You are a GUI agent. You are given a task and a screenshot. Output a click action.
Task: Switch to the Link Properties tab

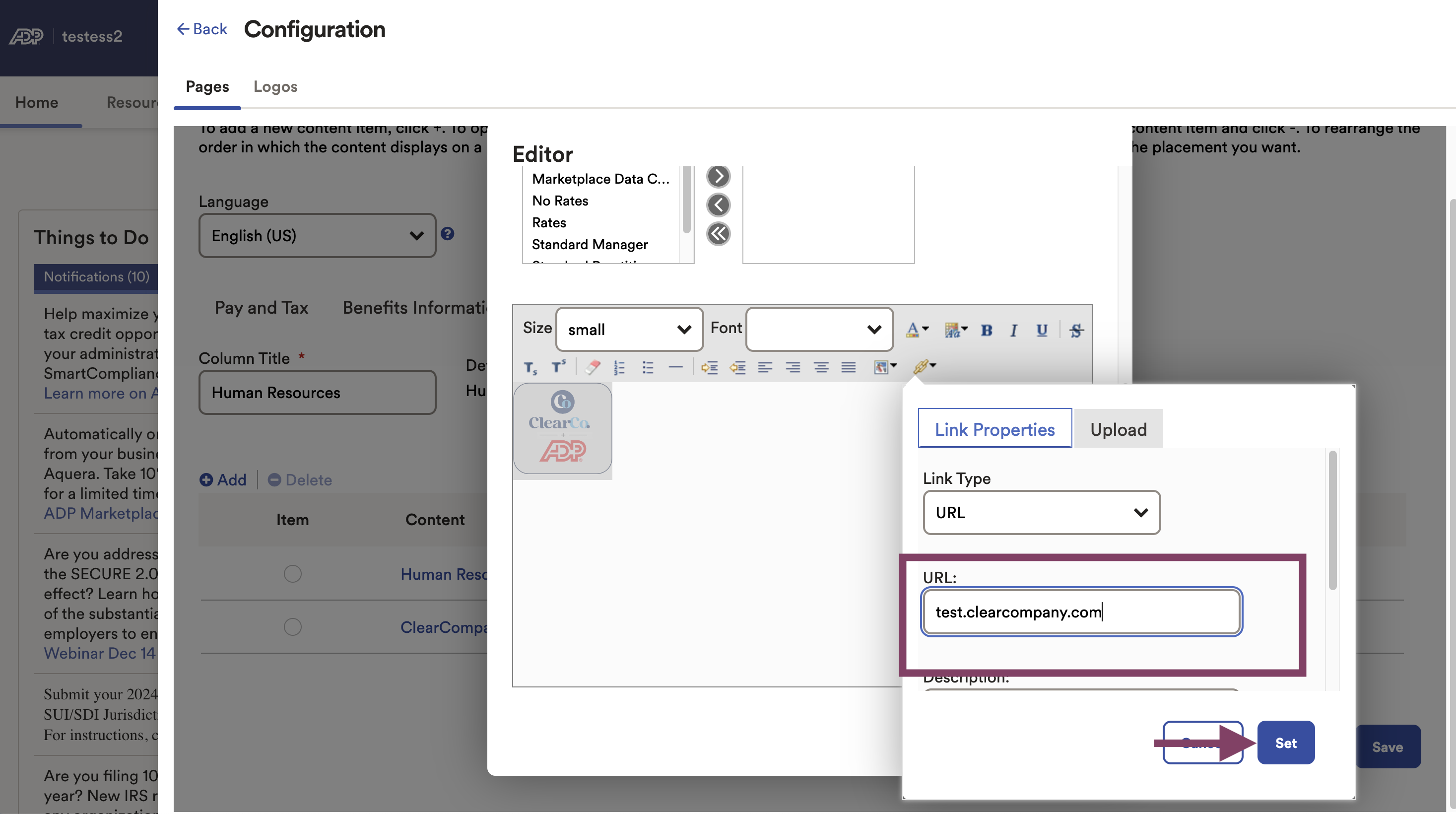(x=995, y=429)
